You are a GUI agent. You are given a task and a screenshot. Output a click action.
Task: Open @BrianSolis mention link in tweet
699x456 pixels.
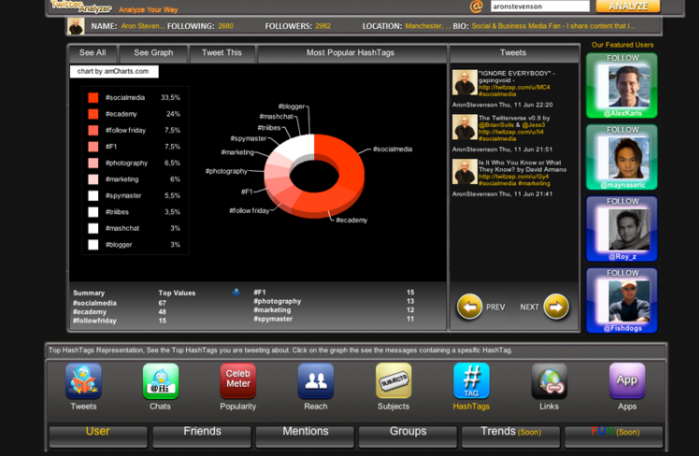(x=497, y=125)
